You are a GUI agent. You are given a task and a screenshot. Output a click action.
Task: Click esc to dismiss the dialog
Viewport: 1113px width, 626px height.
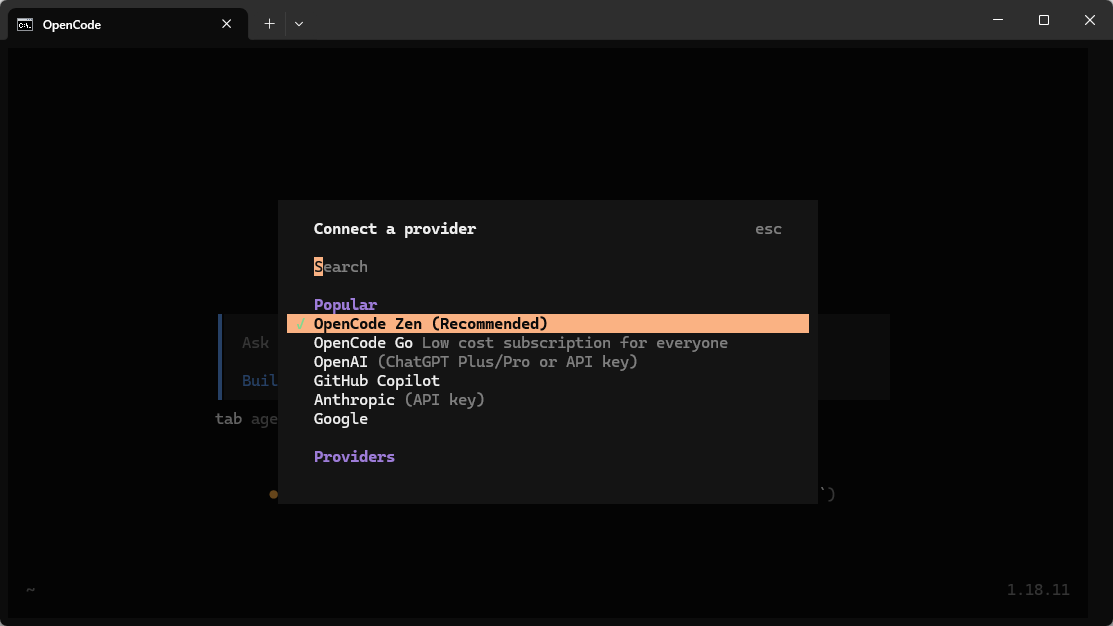point(768,229)
